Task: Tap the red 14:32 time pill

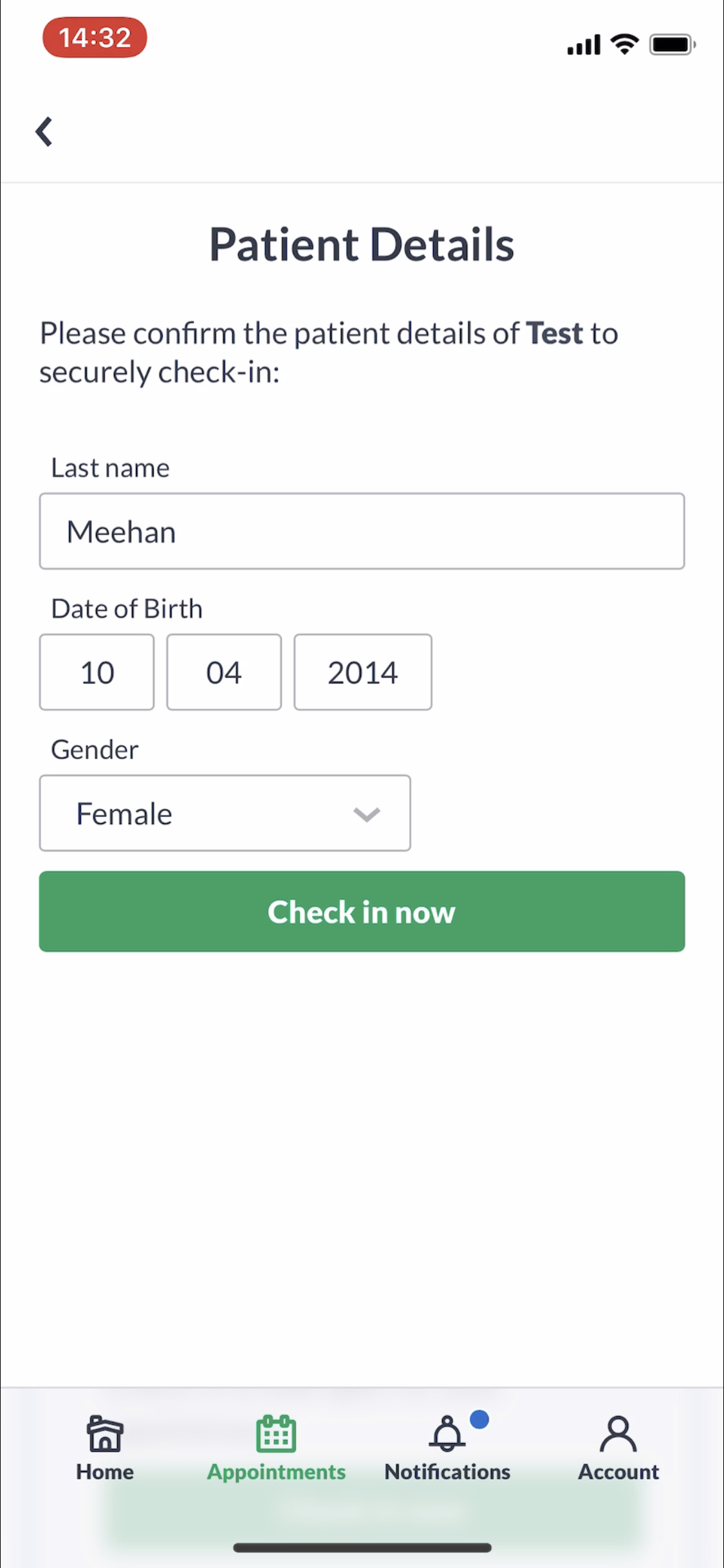Action: point(95,37)
